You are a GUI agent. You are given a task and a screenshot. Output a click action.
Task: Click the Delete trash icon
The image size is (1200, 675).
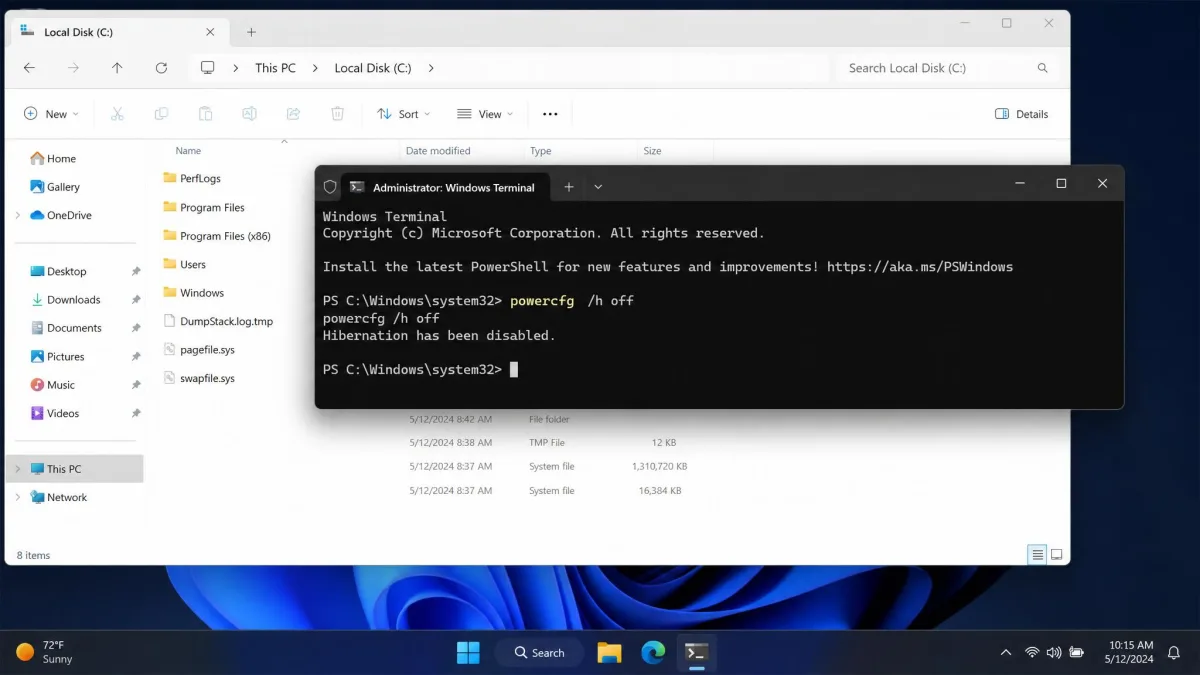pyautogui.click(x=337, y=114)
